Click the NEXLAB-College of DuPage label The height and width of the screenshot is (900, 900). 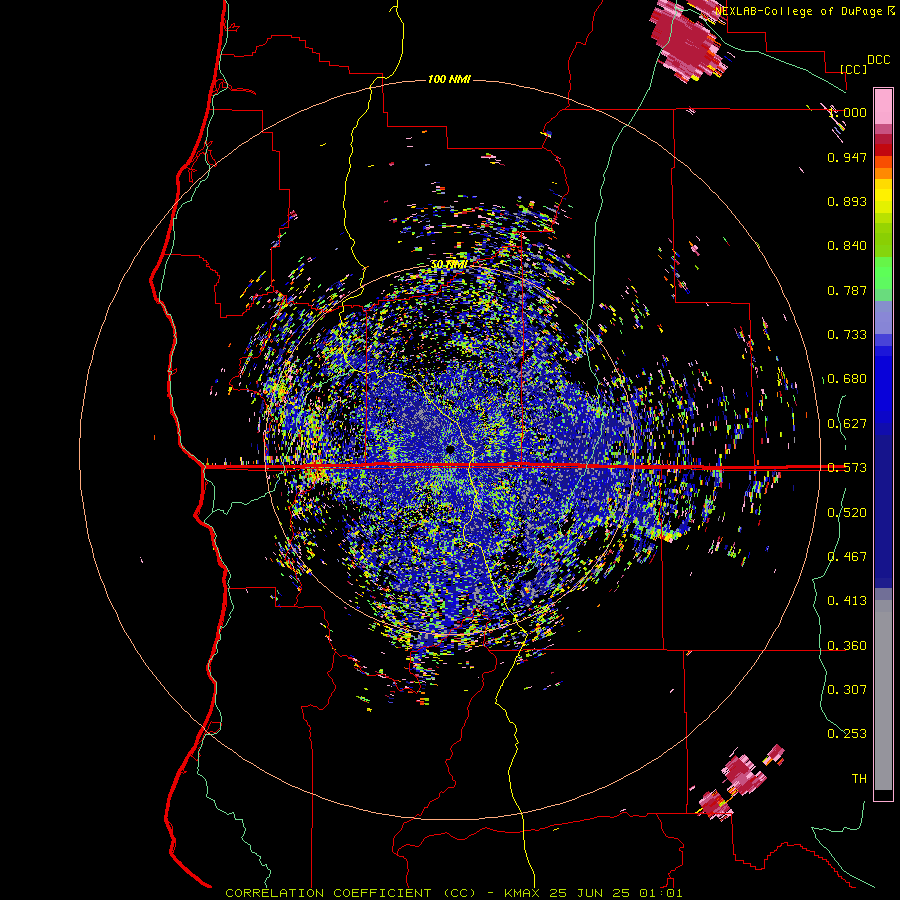click(799, 11)
